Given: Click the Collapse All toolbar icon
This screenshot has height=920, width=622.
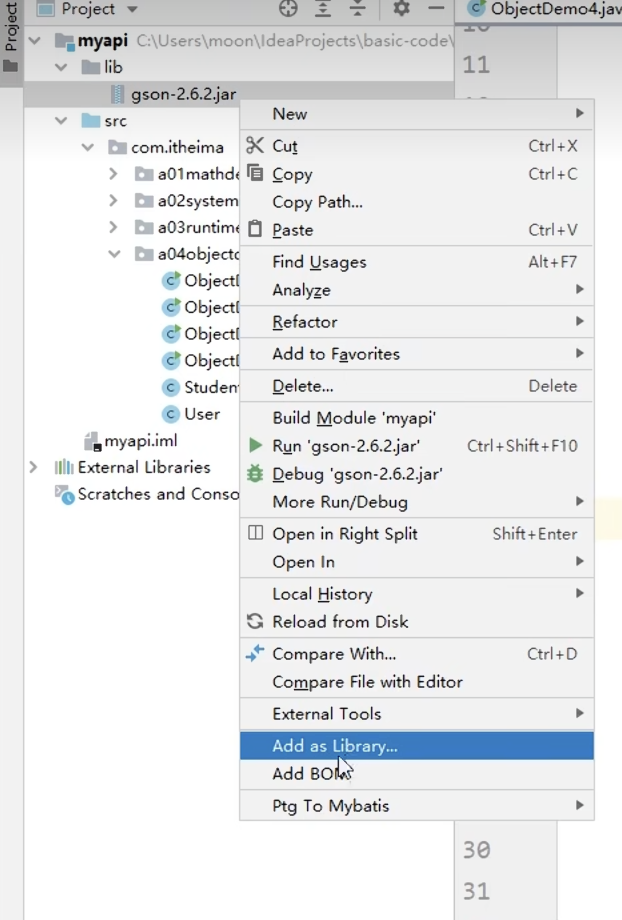Looking at the screenshot, I should tap(357, 9).
